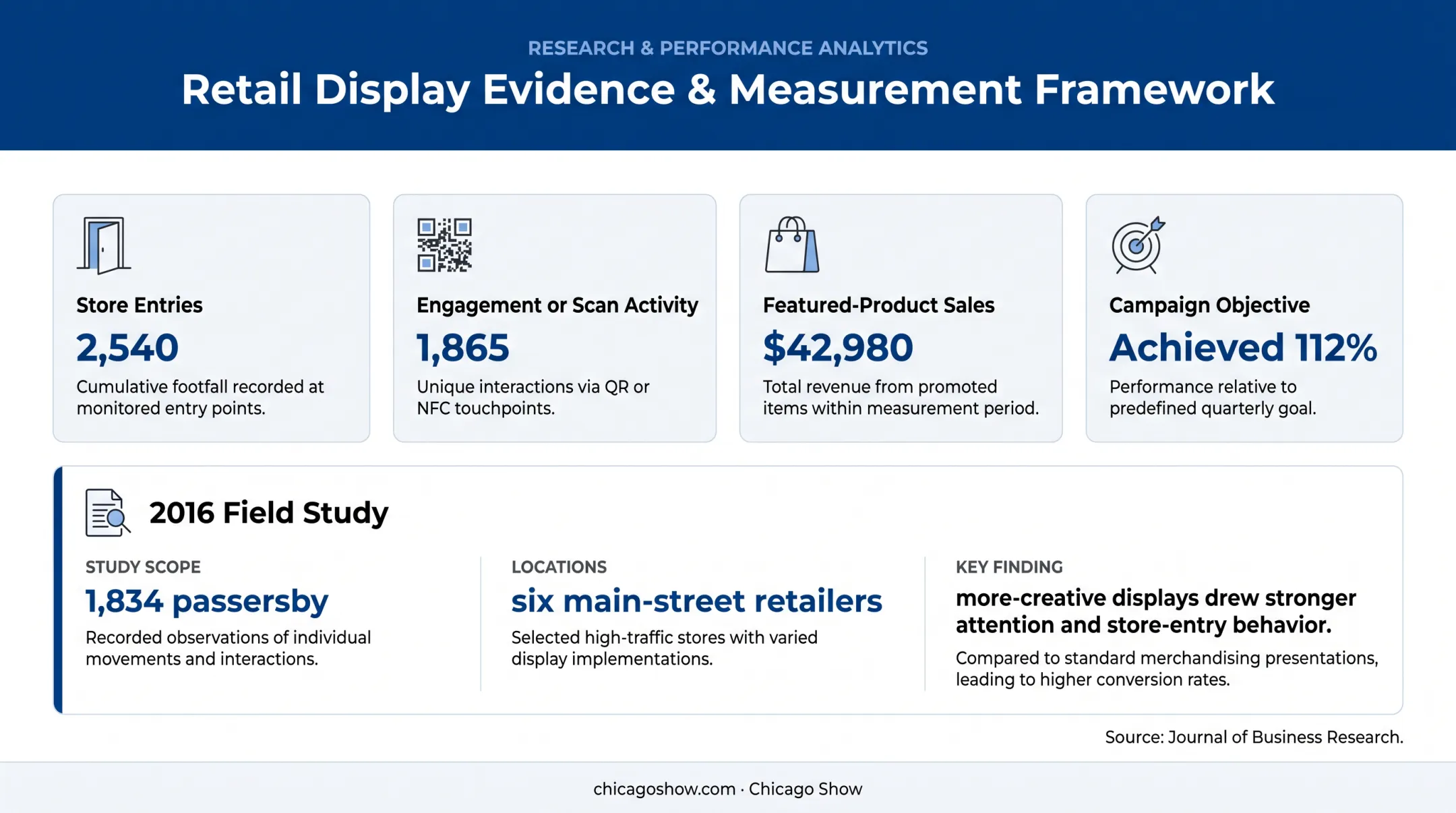Click the target with arrow icon
Image resolution: width=1456 pixels, height=813 pixels.
(1139, 245)
